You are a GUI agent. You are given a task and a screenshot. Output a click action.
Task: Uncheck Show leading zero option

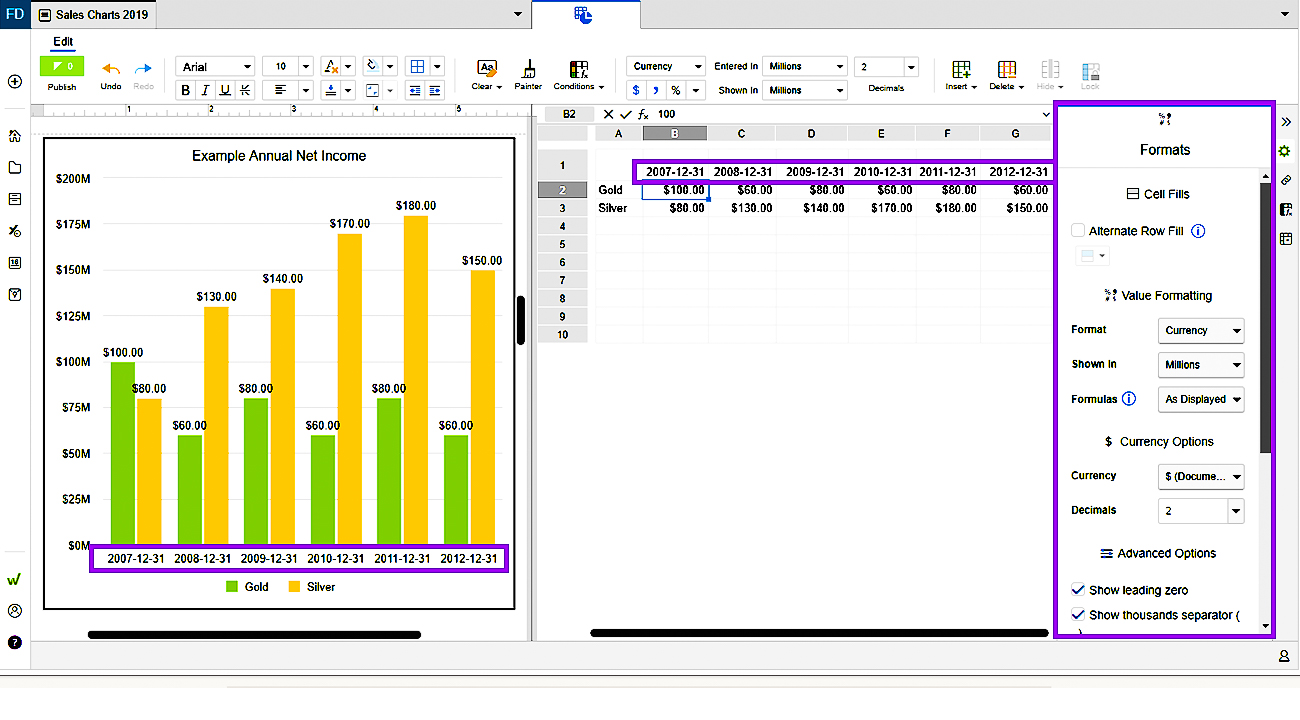point(1078,590)
